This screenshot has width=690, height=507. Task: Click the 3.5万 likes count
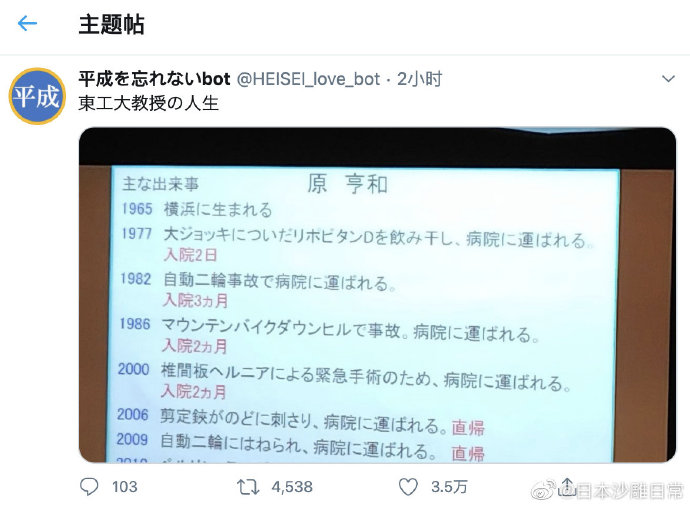point(449,487)
